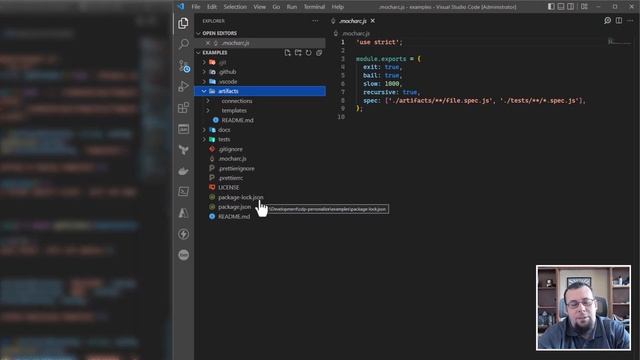
Task: Open README.md inside artifacts folder
Action: click(237, 120)
